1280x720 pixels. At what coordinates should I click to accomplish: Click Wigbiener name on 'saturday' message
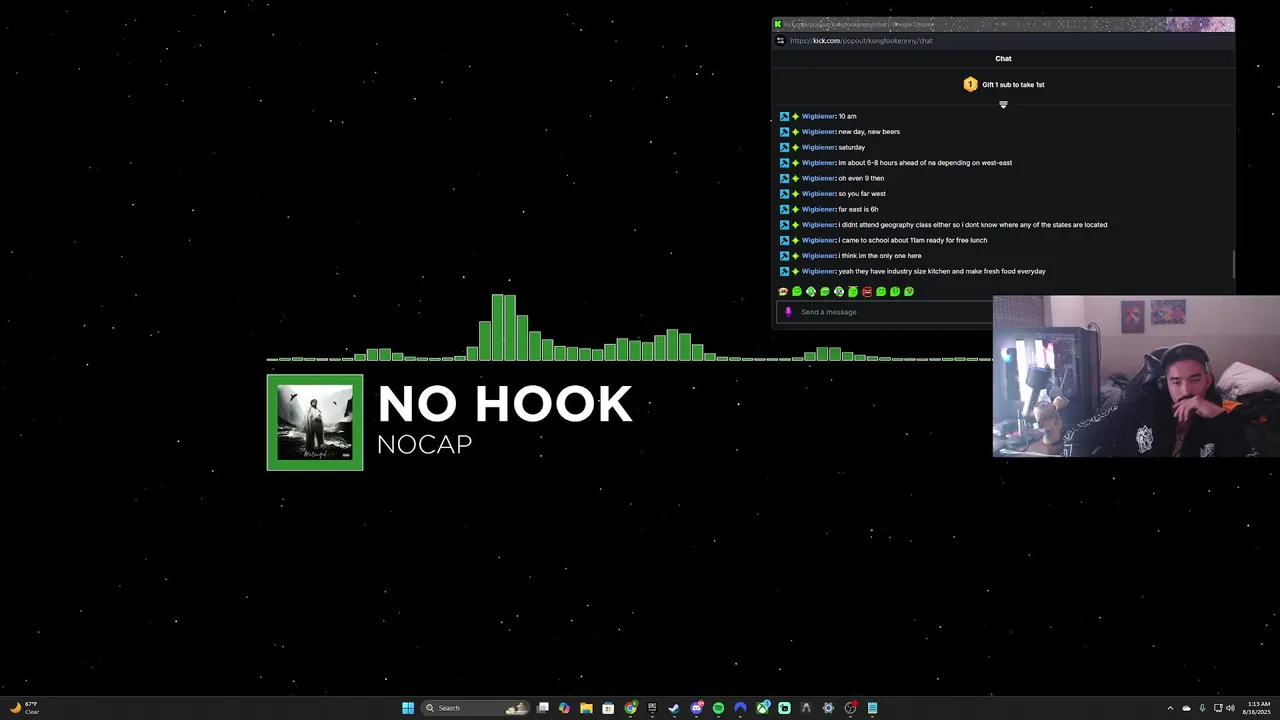(x=818, y=147)
